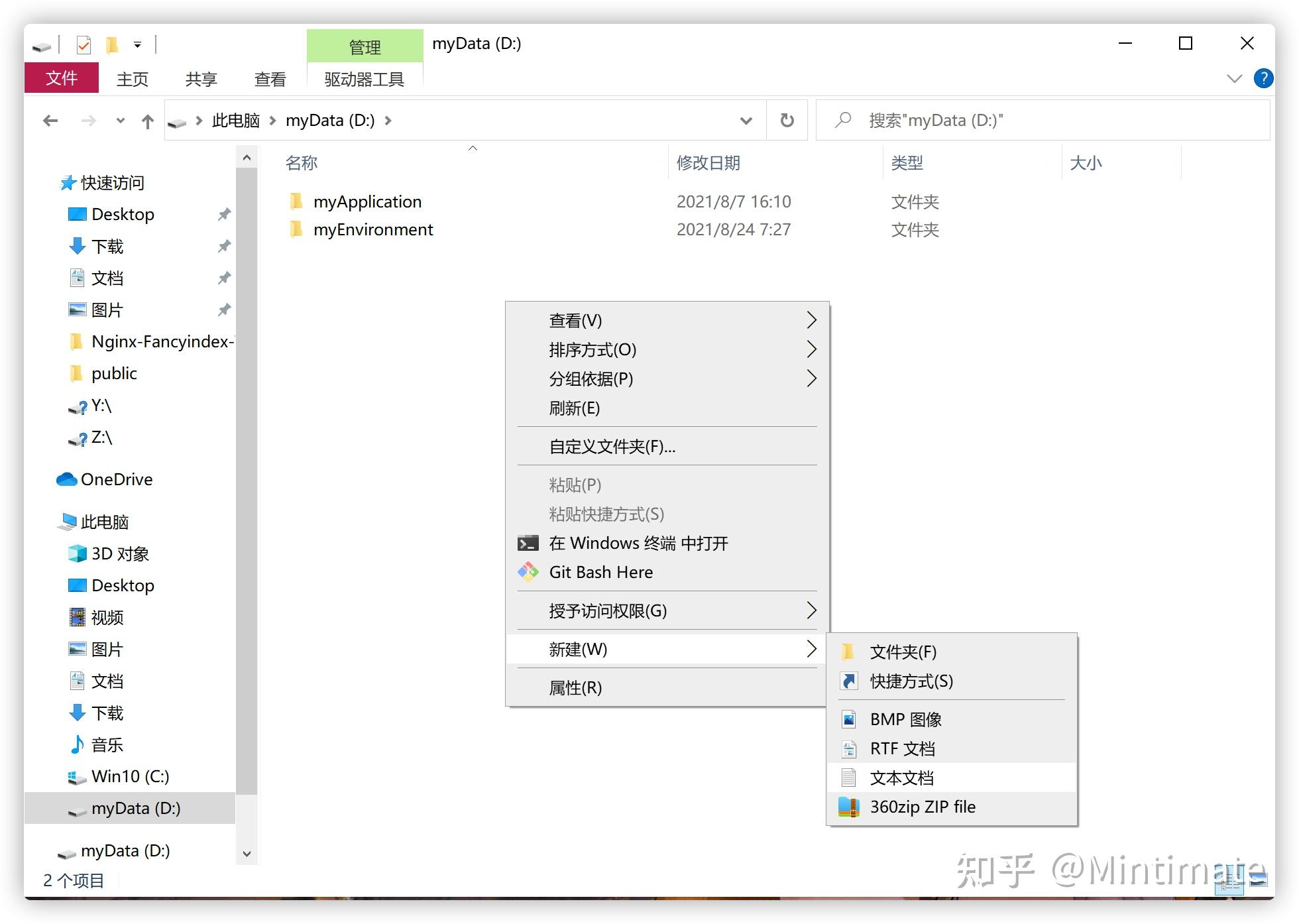Open the recent locations dropdown arrow
The width and height of the screenshot is (1299, 924).
click(120, 121)
